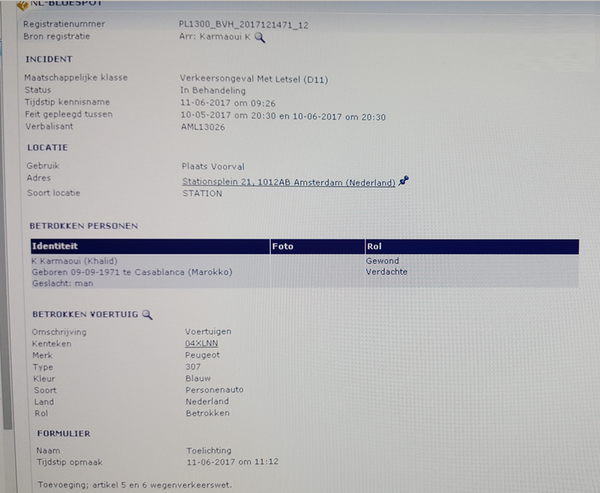The image size is (600, 493).
Task: Click the Incident section heading
Action: point(49,60)
